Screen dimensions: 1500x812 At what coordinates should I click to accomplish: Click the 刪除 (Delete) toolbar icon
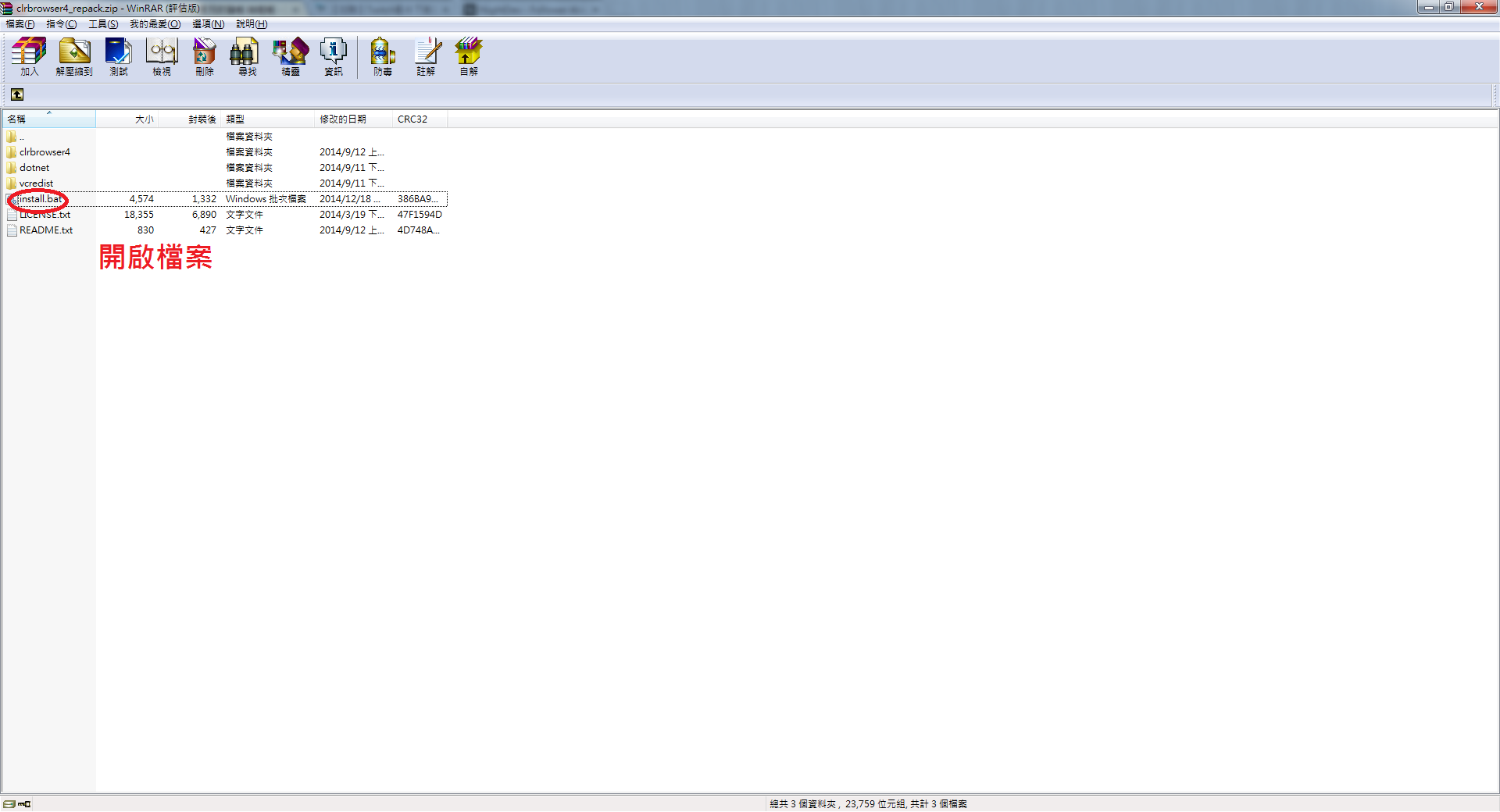click(x=205, y=57)
